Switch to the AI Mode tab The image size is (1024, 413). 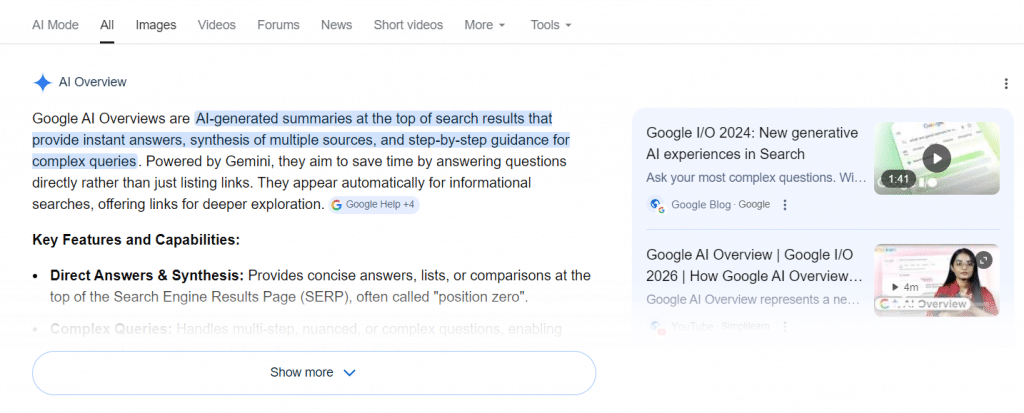[x=55, y=25]
